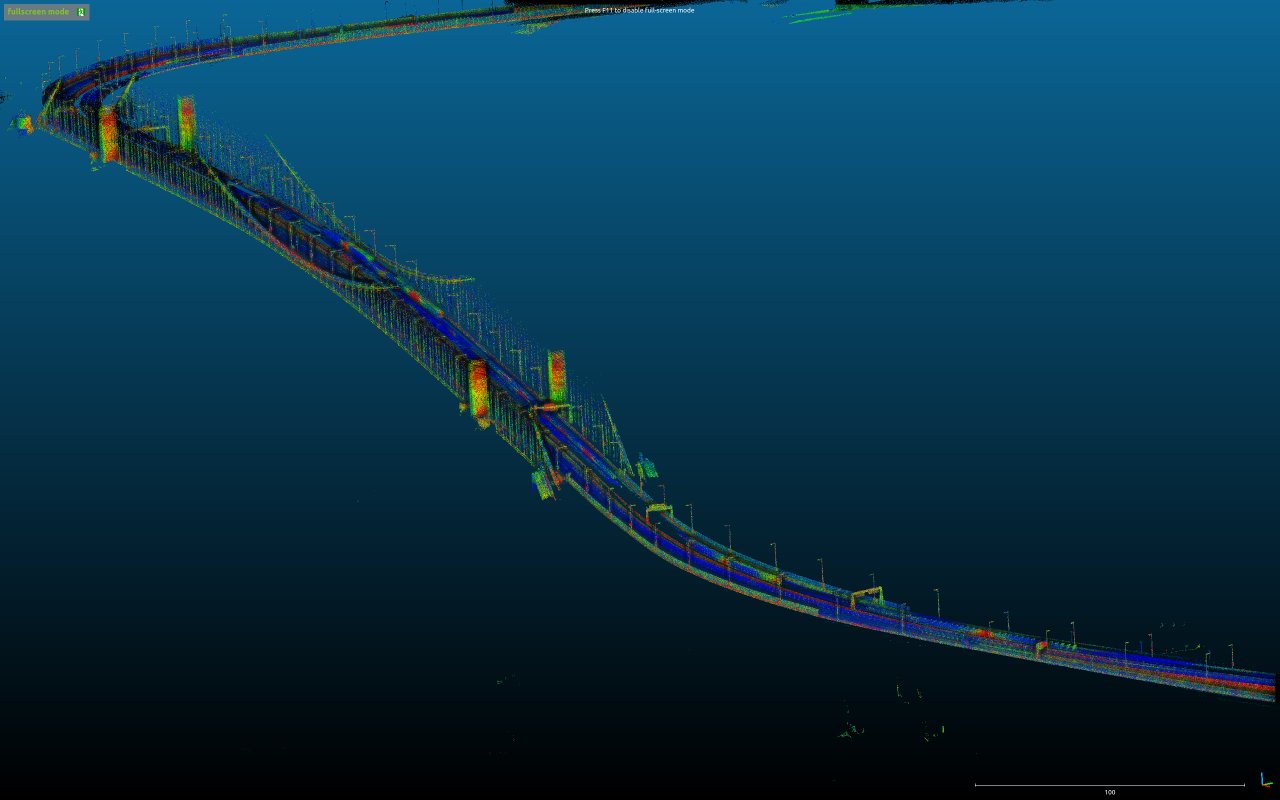Click the XYZ axis orientation trihedron
1280x800 pixels.
1266,780
